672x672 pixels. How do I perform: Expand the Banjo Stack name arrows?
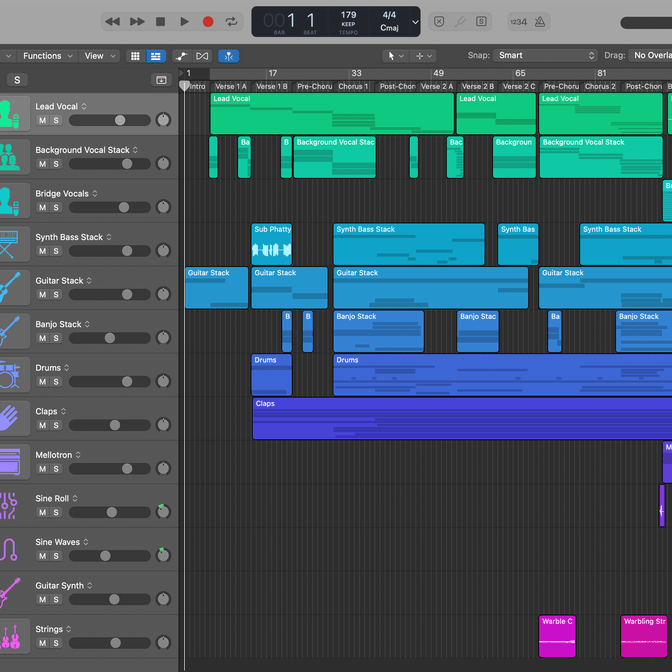(87, 324)
